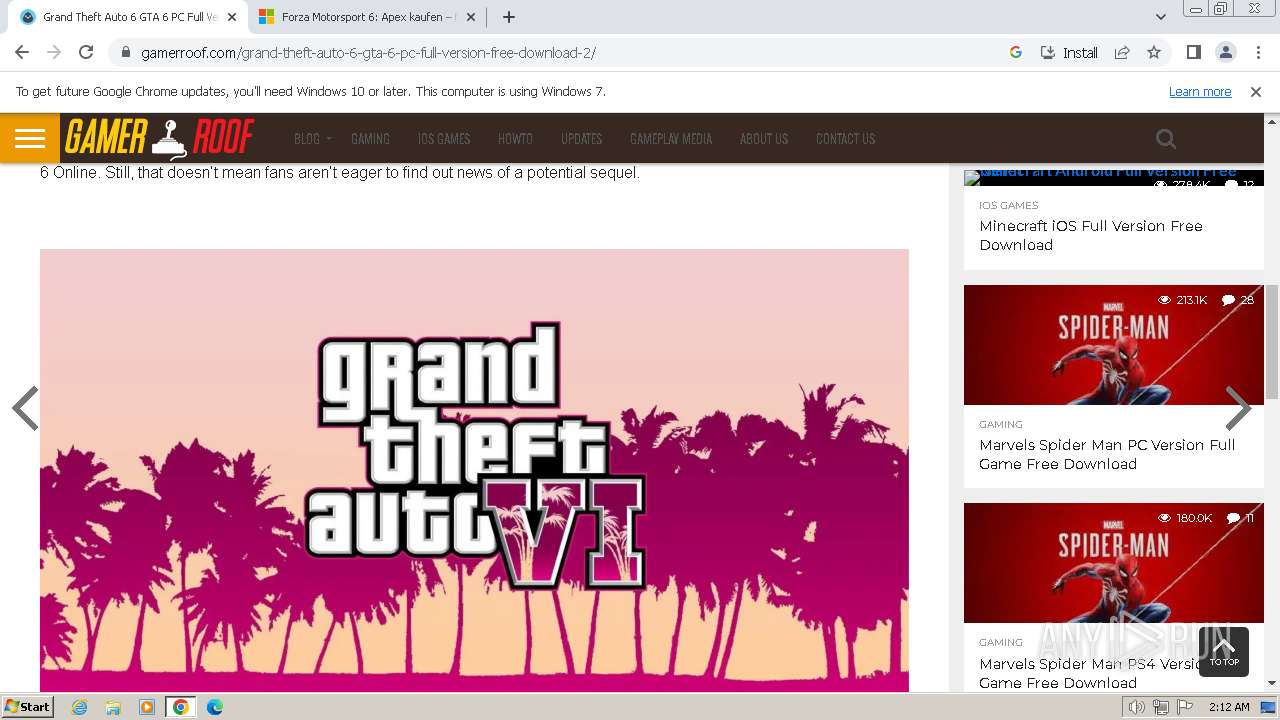Click the 213.1K views eye icon
The image size is (1280, 720).
(1164, 300)
